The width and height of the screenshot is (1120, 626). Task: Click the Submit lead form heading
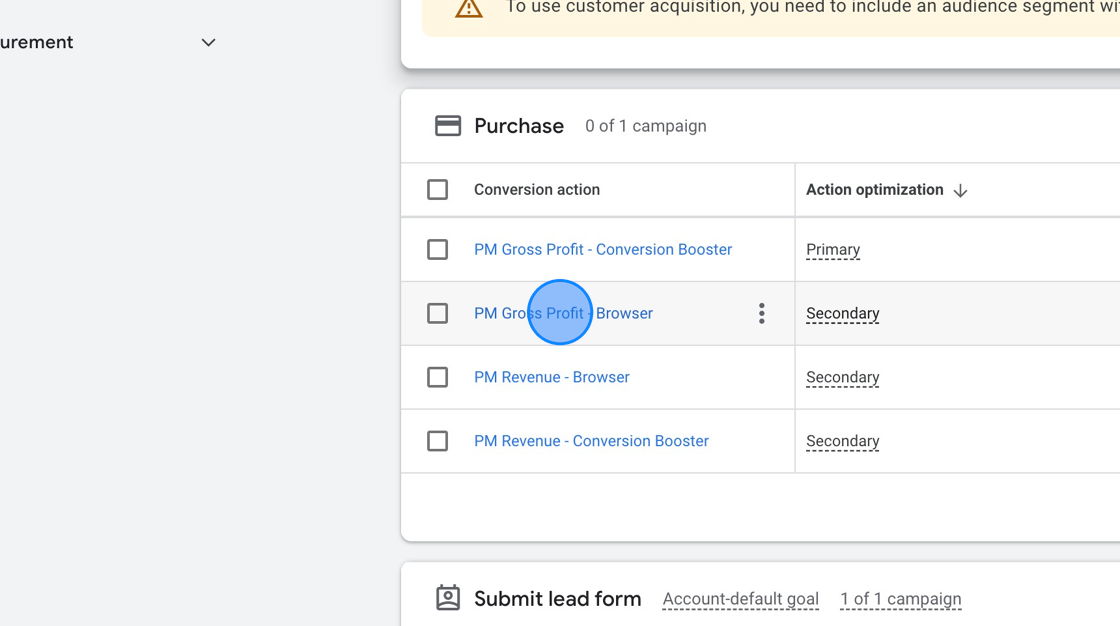point(558,599)
